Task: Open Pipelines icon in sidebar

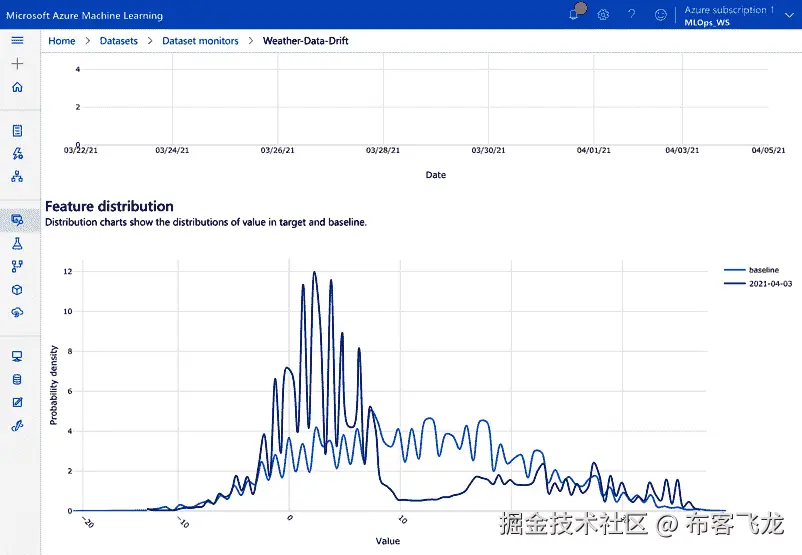Action: tap(17, 267)
